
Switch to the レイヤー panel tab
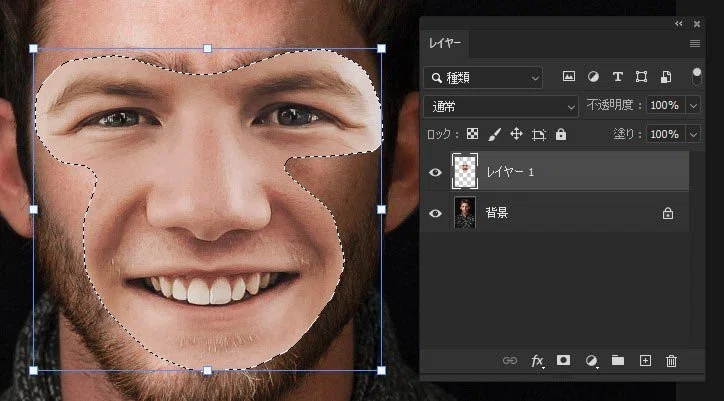(x=445, y=43)
